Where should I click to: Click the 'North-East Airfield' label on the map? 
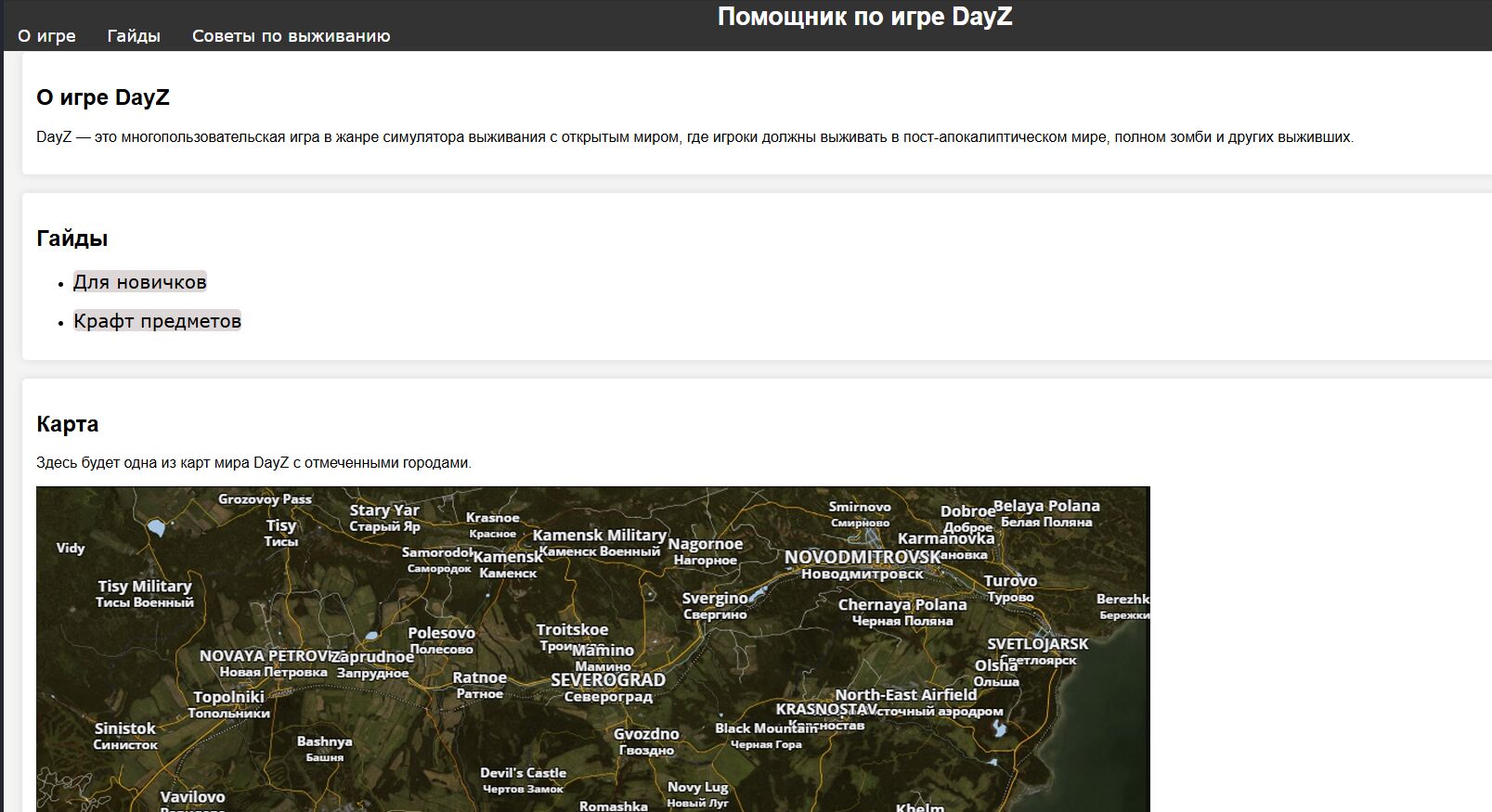pyautogui.click(x=906, y=694)
